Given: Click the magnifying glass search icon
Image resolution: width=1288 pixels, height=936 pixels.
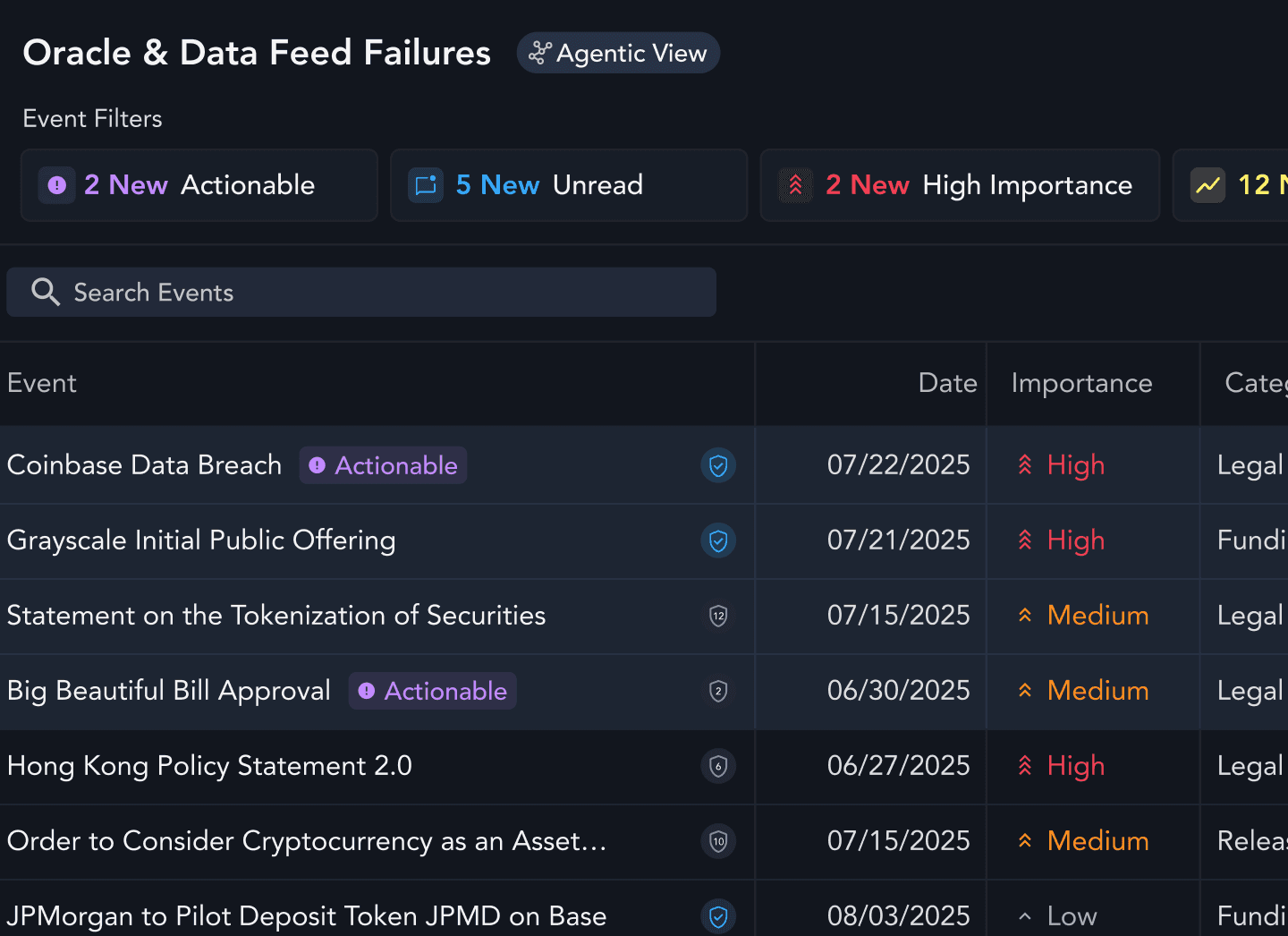Looking at the screenshot, I should (x=45, y=293).
